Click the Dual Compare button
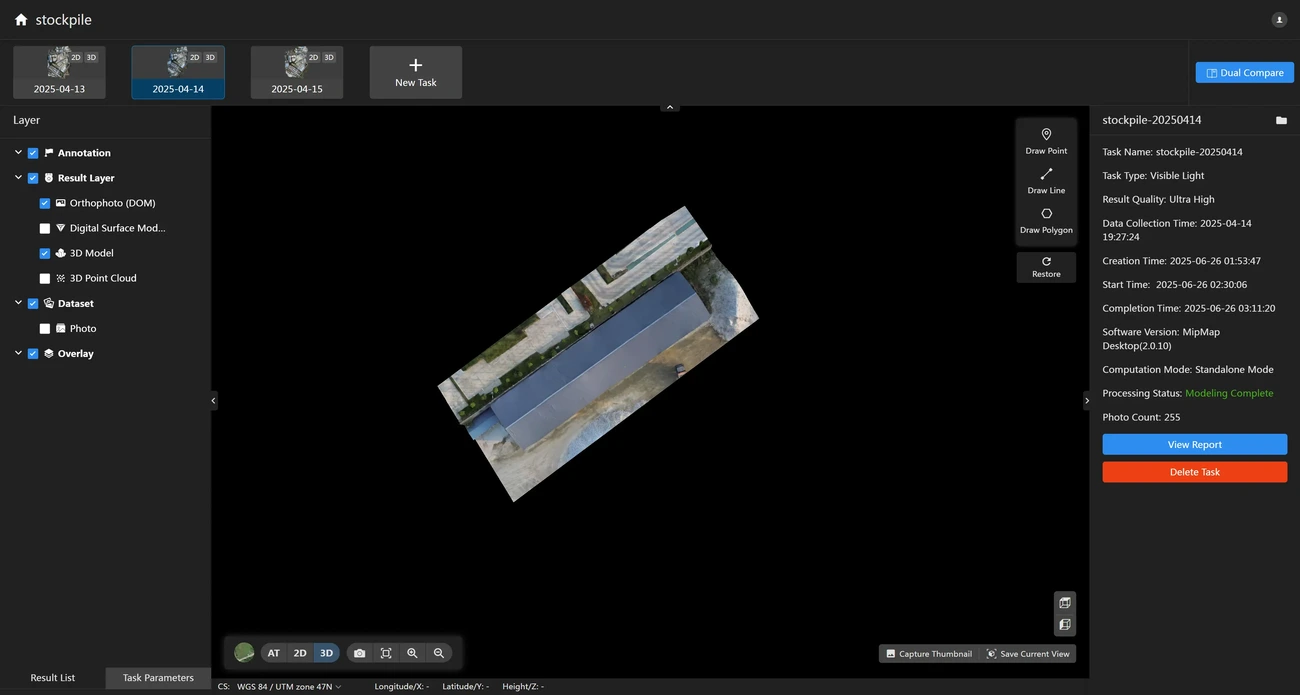 1244,73
